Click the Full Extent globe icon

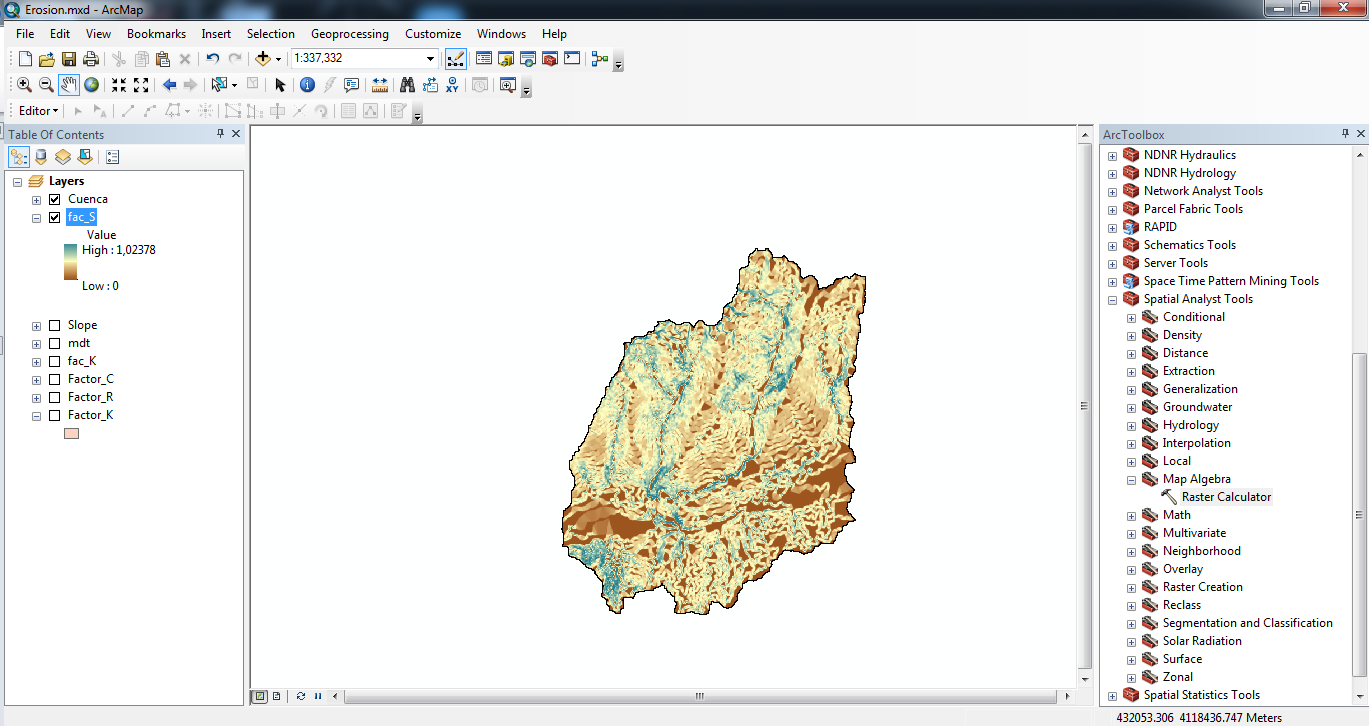point(91,85)
